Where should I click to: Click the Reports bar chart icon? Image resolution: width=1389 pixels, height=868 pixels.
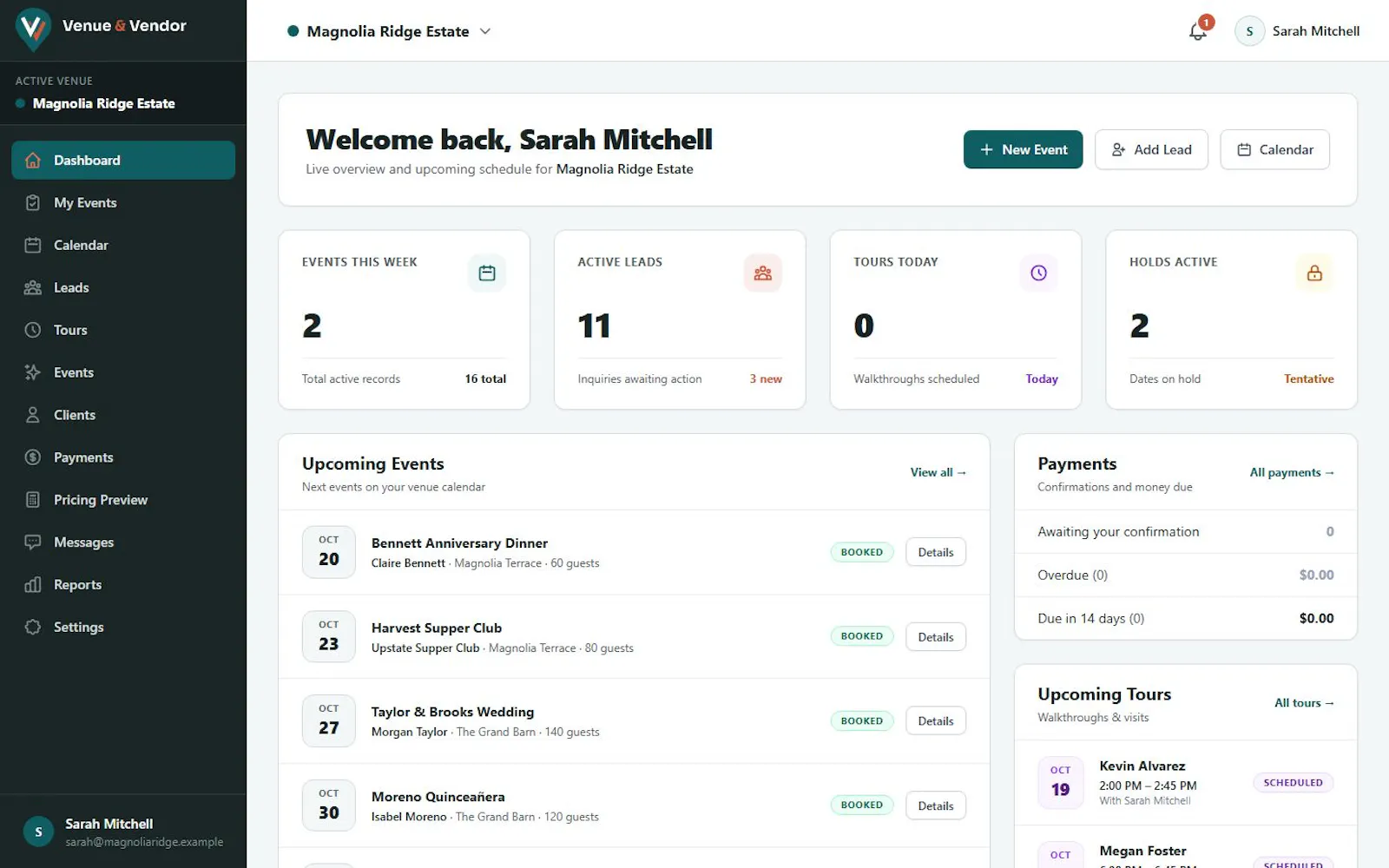33,585
